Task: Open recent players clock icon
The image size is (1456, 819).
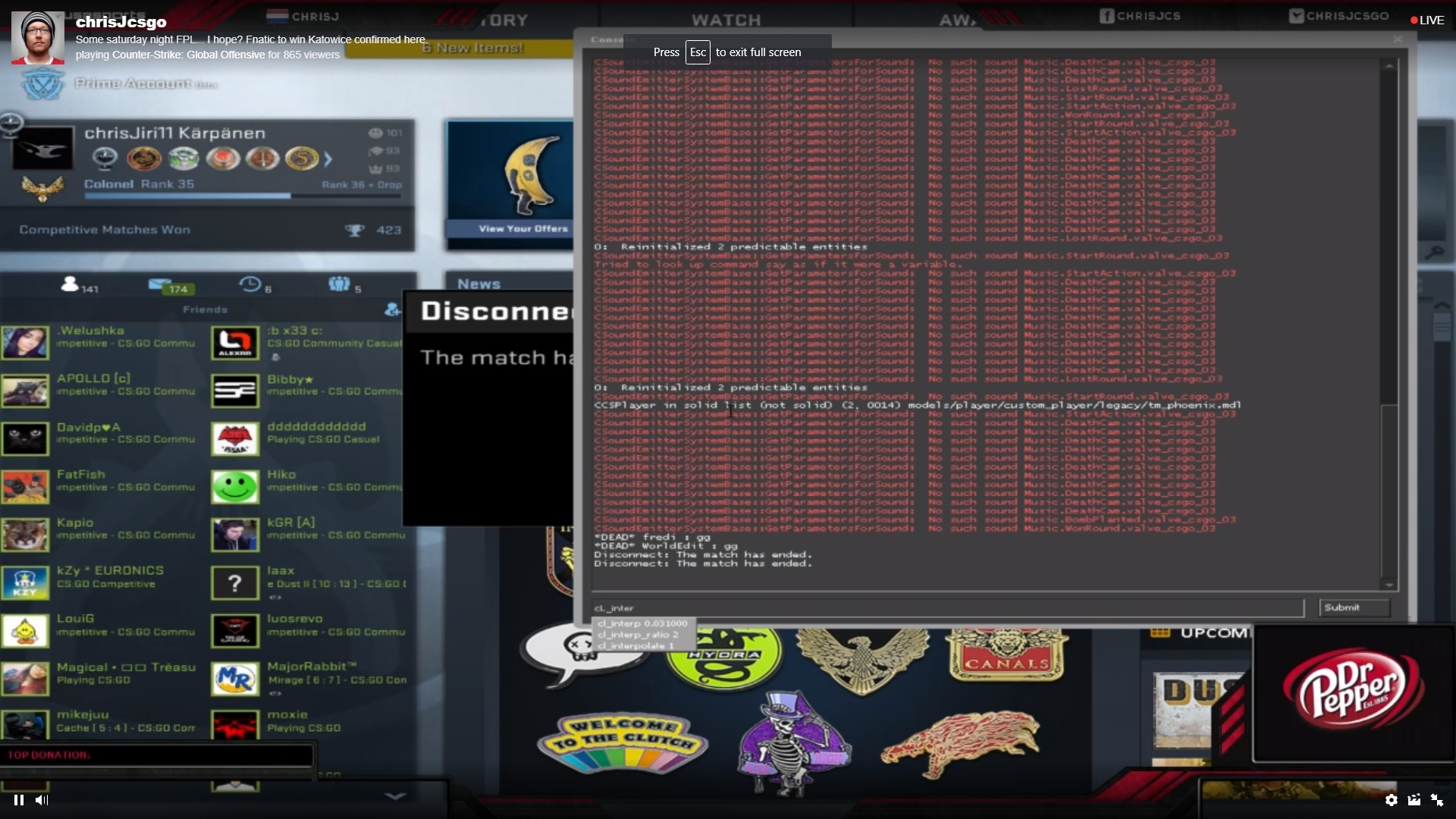Action: click(x=250, y=284)
